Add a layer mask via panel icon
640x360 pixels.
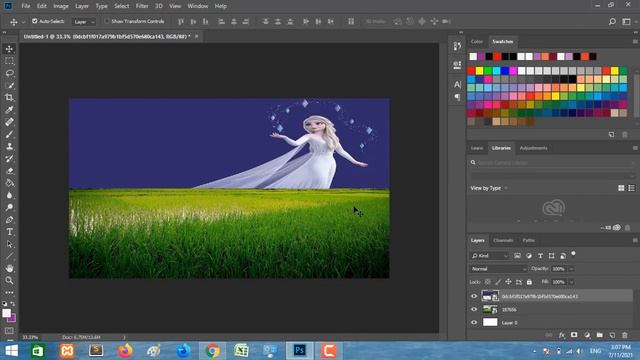574,335
